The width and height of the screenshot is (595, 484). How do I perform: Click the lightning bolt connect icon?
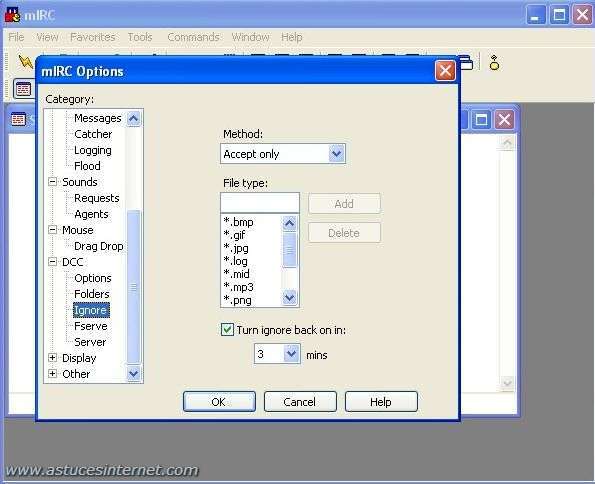click(x=25, y=61)
